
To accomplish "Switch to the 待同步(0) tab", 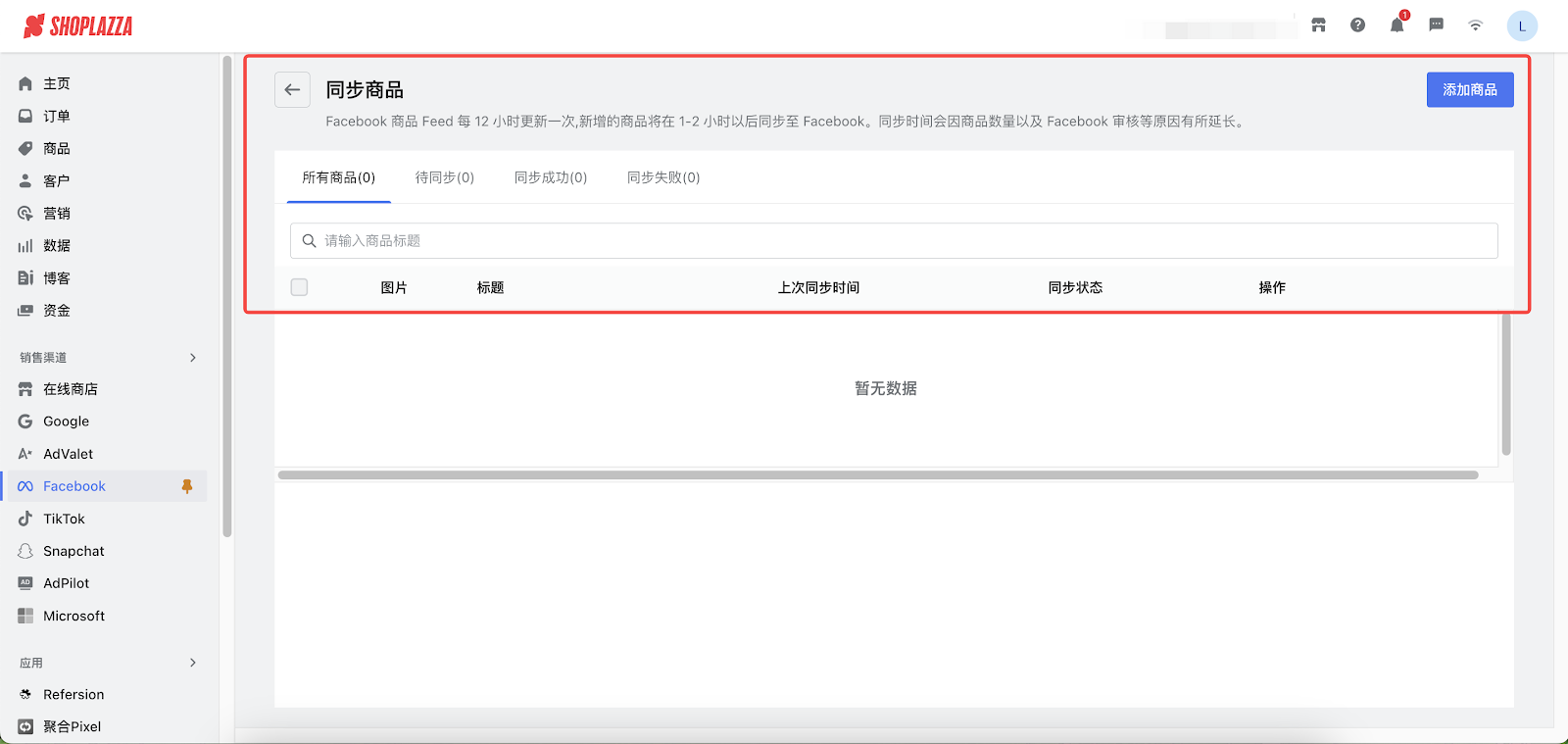I will click(x=444, y=177).
